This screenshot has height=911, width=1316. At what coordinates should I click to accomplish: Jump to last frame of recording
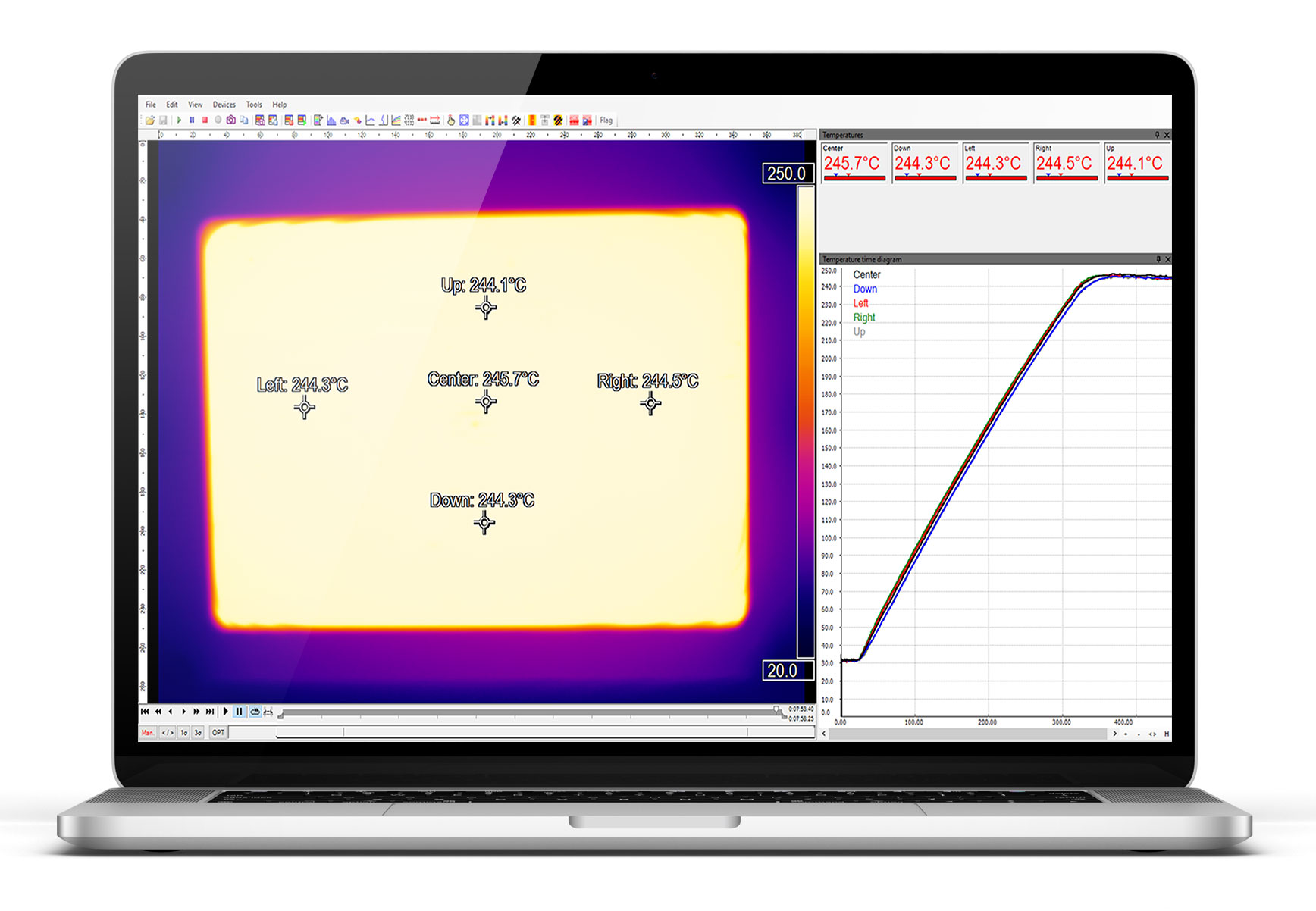click(210, 712)
